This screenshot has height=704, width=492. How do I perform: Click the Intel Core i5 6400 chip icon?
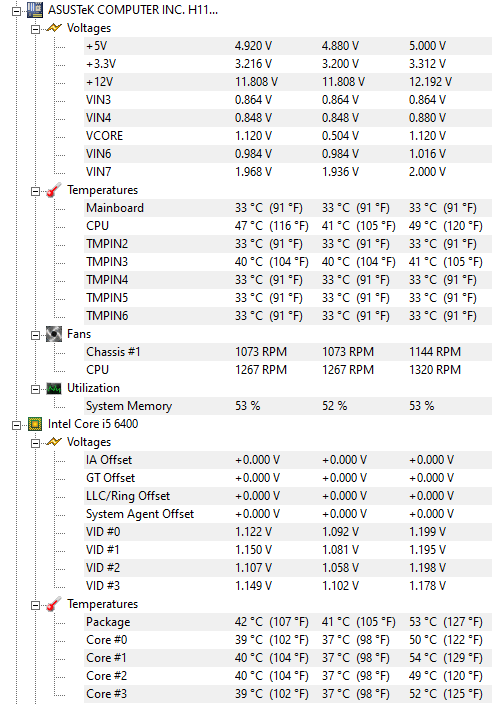(x=35, y=424)
